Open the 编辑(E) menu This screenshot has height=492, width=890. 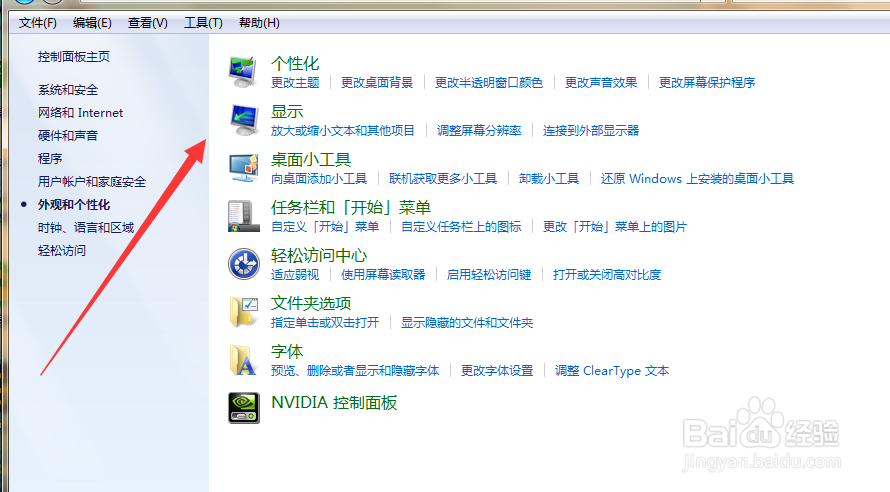(92, 23)
